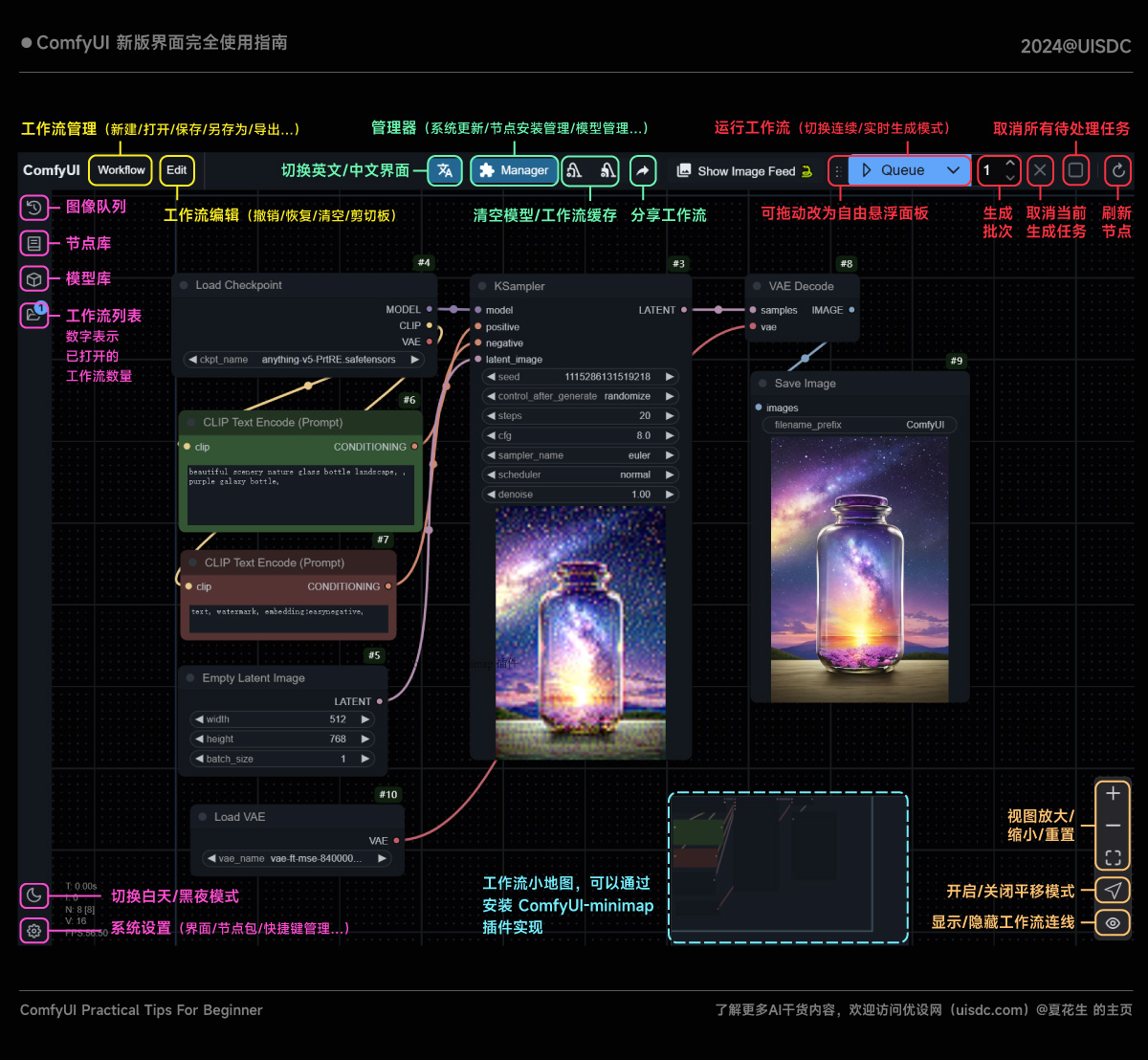Open the workflows list folder icon
The width and height of the screenshot is (1148, 1060).
pos(34,315)
